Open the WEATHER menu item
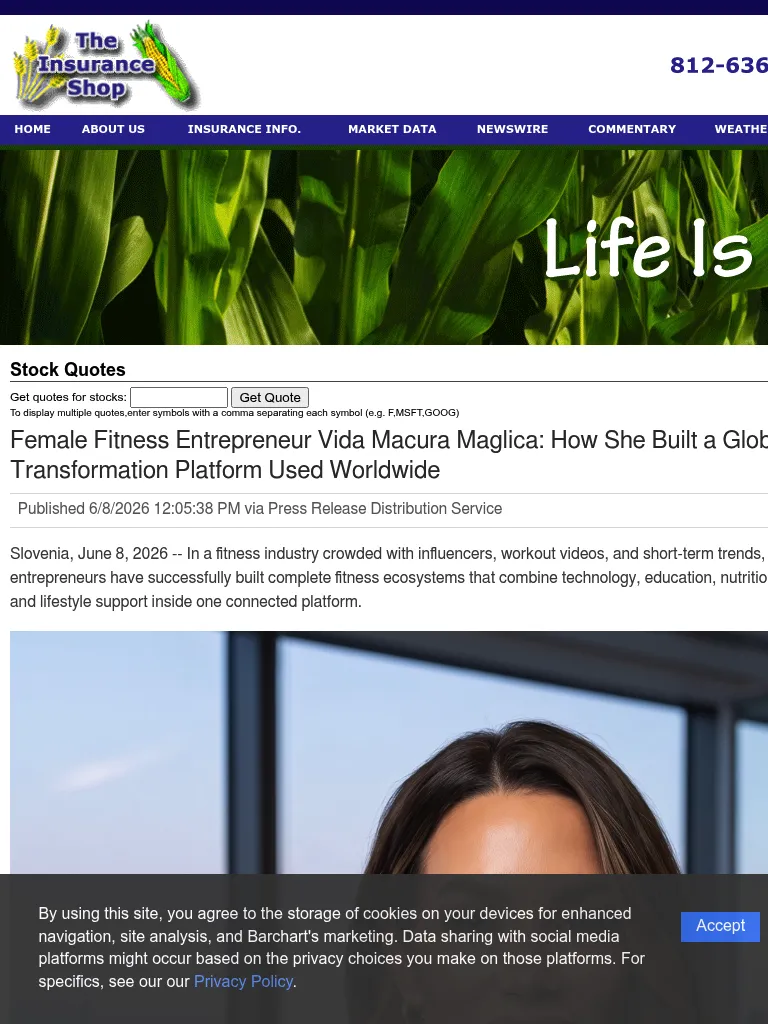The height and width of the screenshot is (1024, 768). click(741, 129)
